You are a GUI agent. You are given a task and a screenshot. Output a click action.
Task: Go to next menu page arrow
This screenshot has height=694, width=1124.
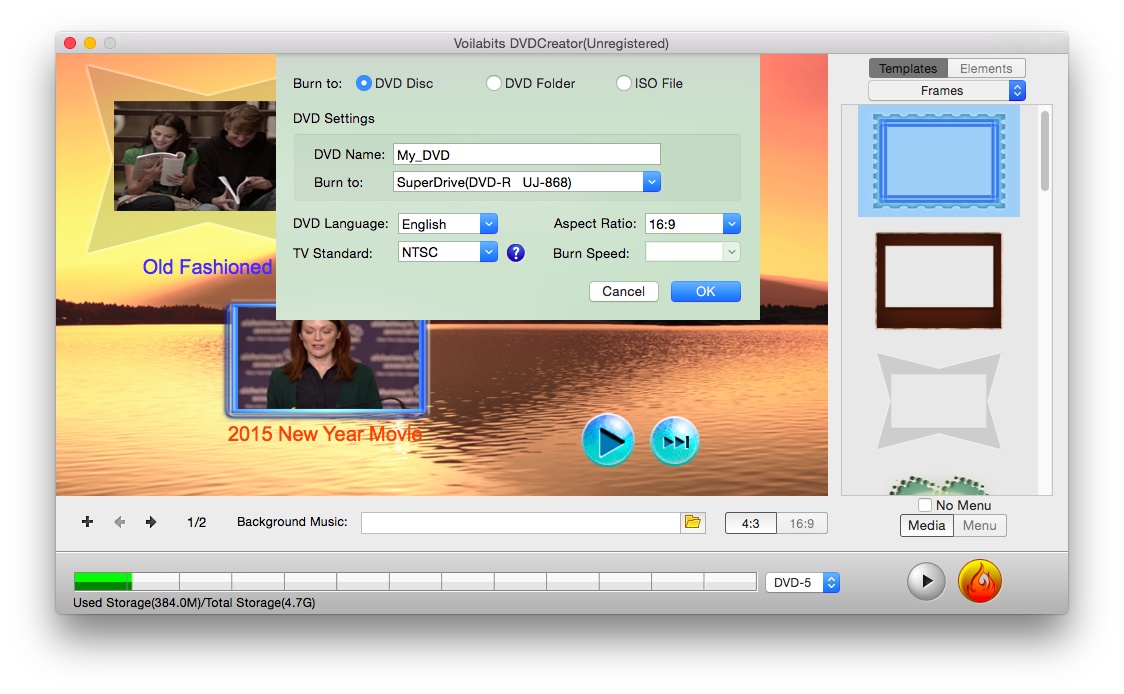pos(151,522)
